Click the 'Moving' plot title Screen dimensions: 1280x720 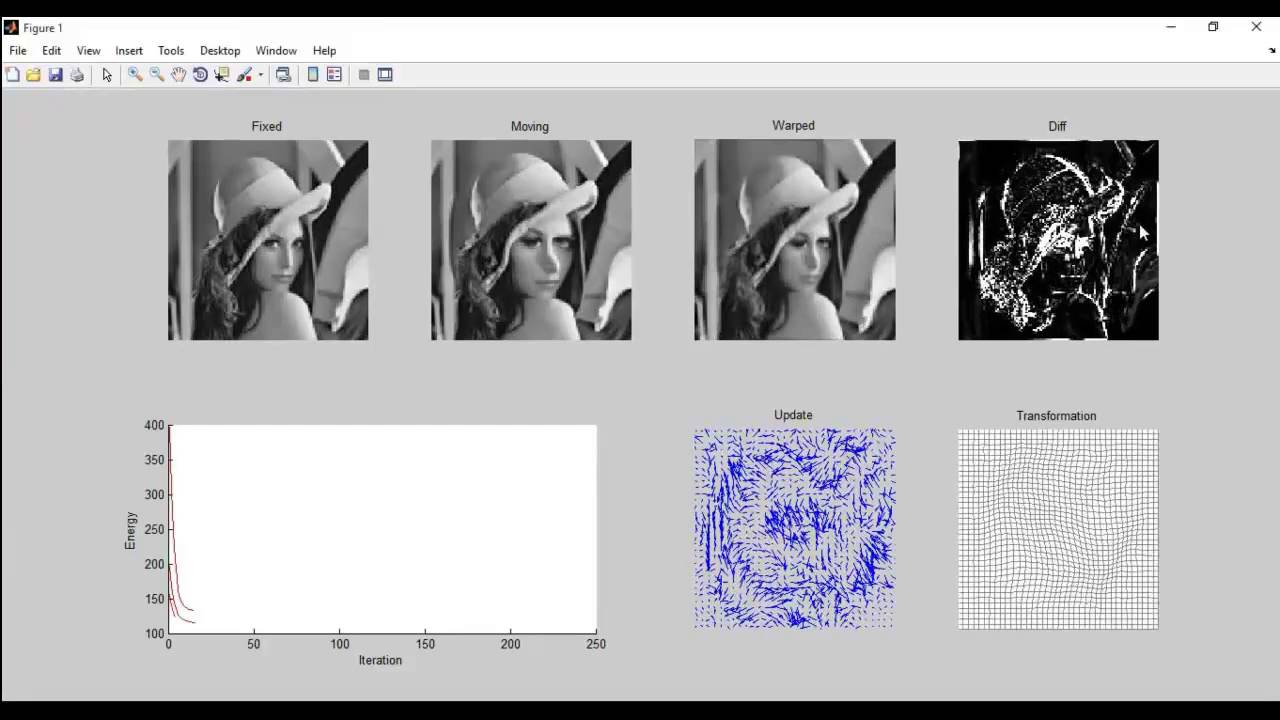(x=530, y=127)
